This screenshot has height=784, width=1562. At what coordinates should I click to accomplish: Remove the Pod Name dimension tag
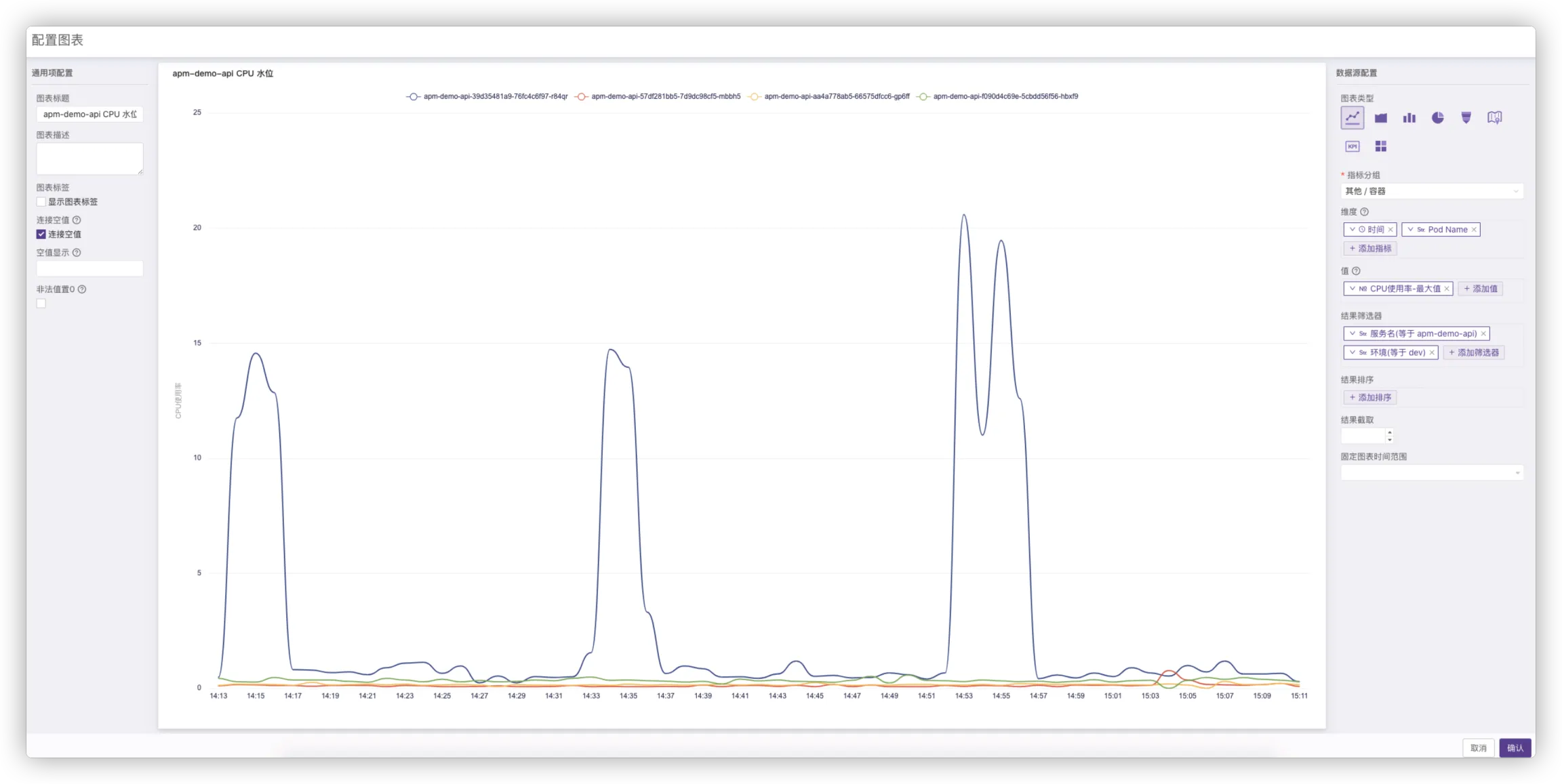[1474, 230]
